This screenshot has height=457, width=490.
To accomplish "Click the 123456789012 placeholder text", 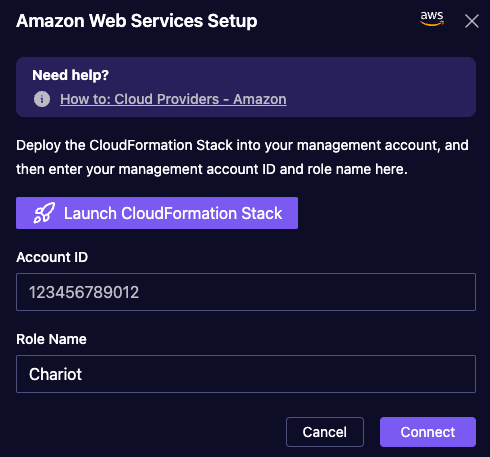I will point(84,292).
